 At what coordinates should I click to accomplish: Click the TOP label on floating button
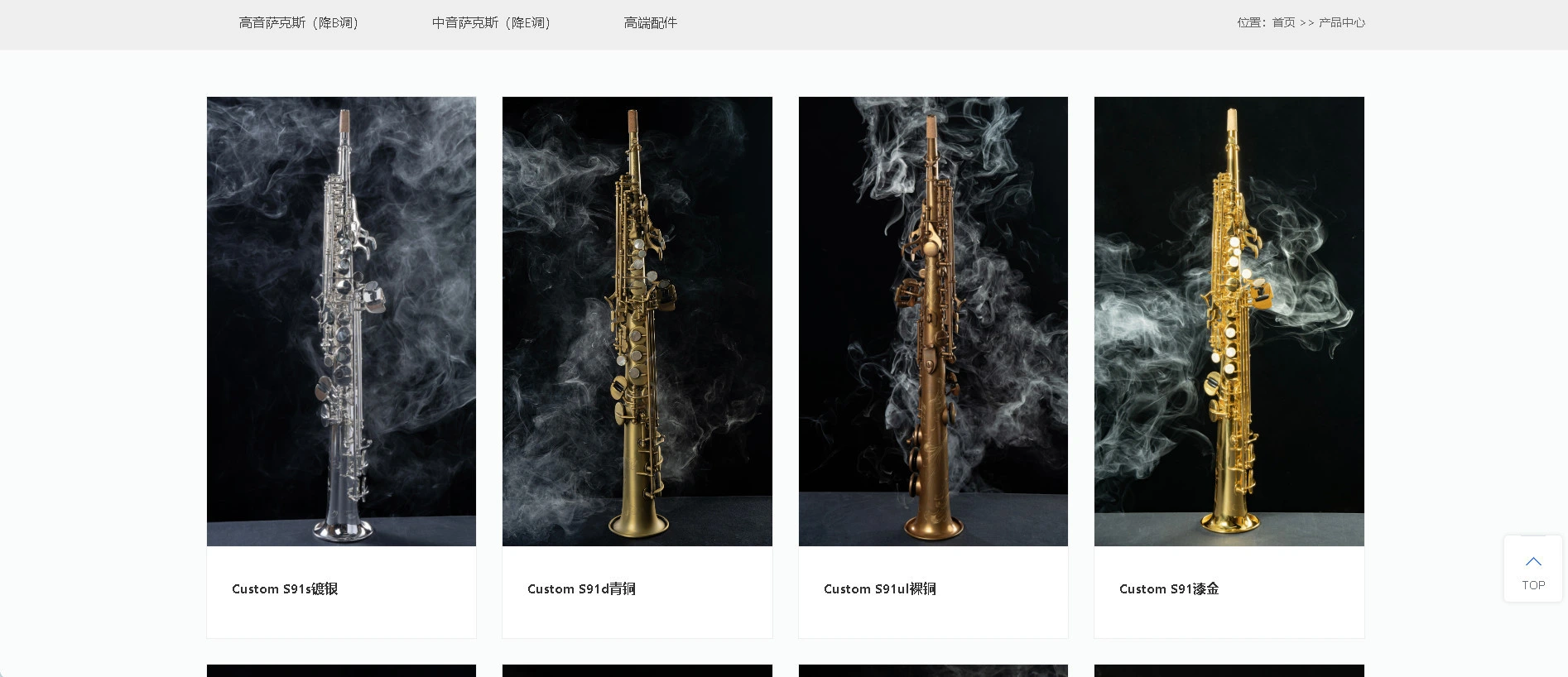point(1533,585)
